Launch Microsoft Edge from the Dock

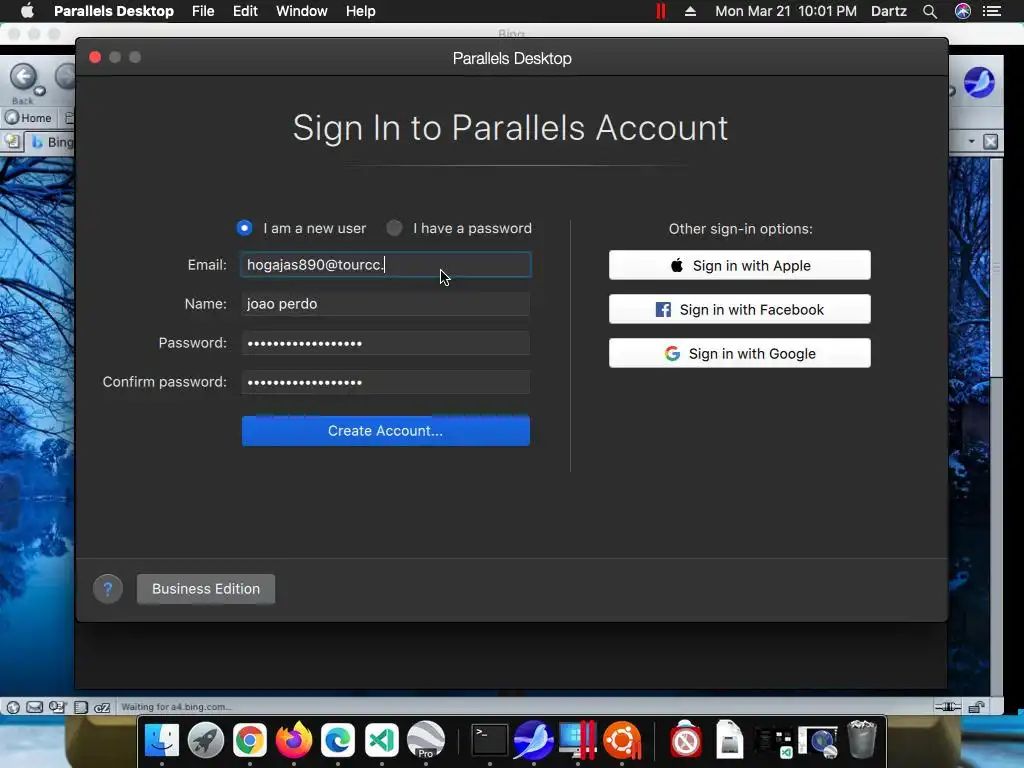tap(338, 740)
